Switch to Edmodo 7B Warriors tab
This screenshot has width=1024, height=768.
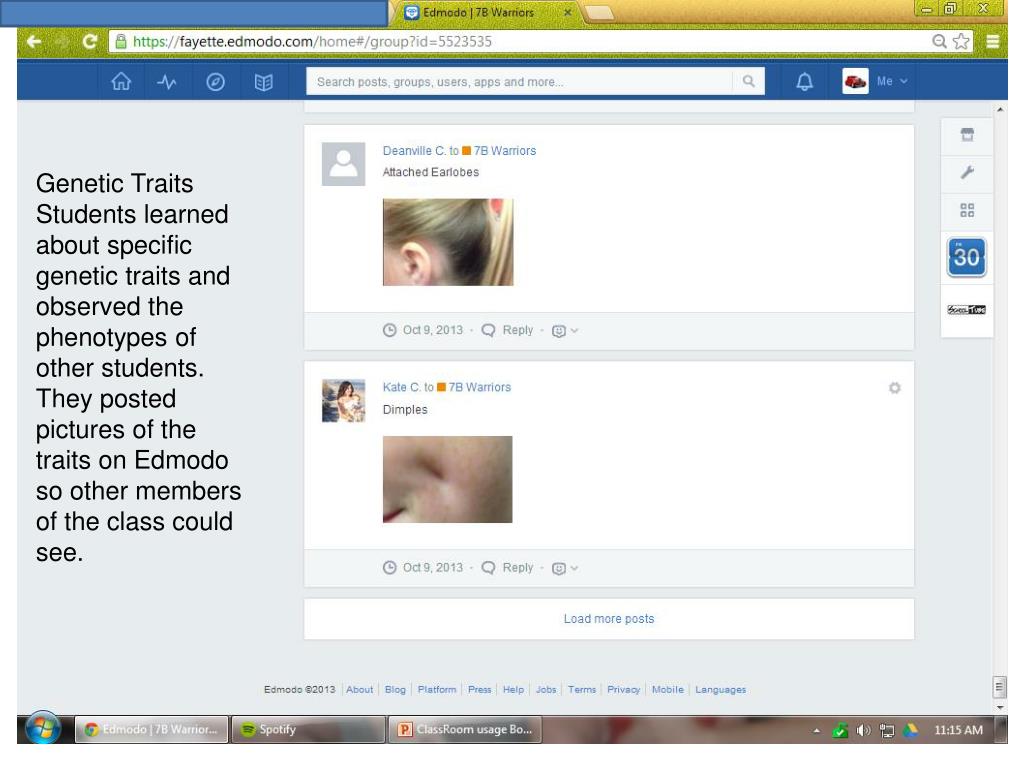coord(478,12)
